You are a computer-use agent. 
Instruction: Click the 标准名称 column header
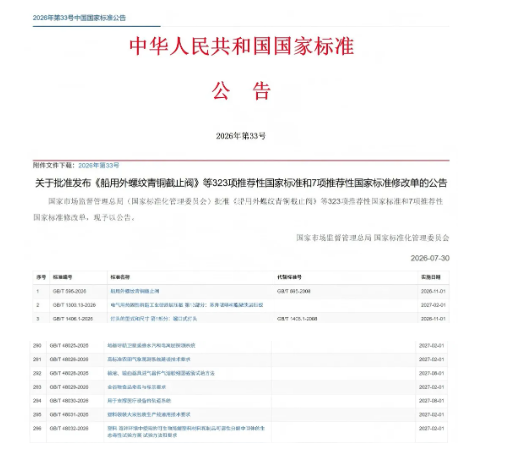[120, 277]
